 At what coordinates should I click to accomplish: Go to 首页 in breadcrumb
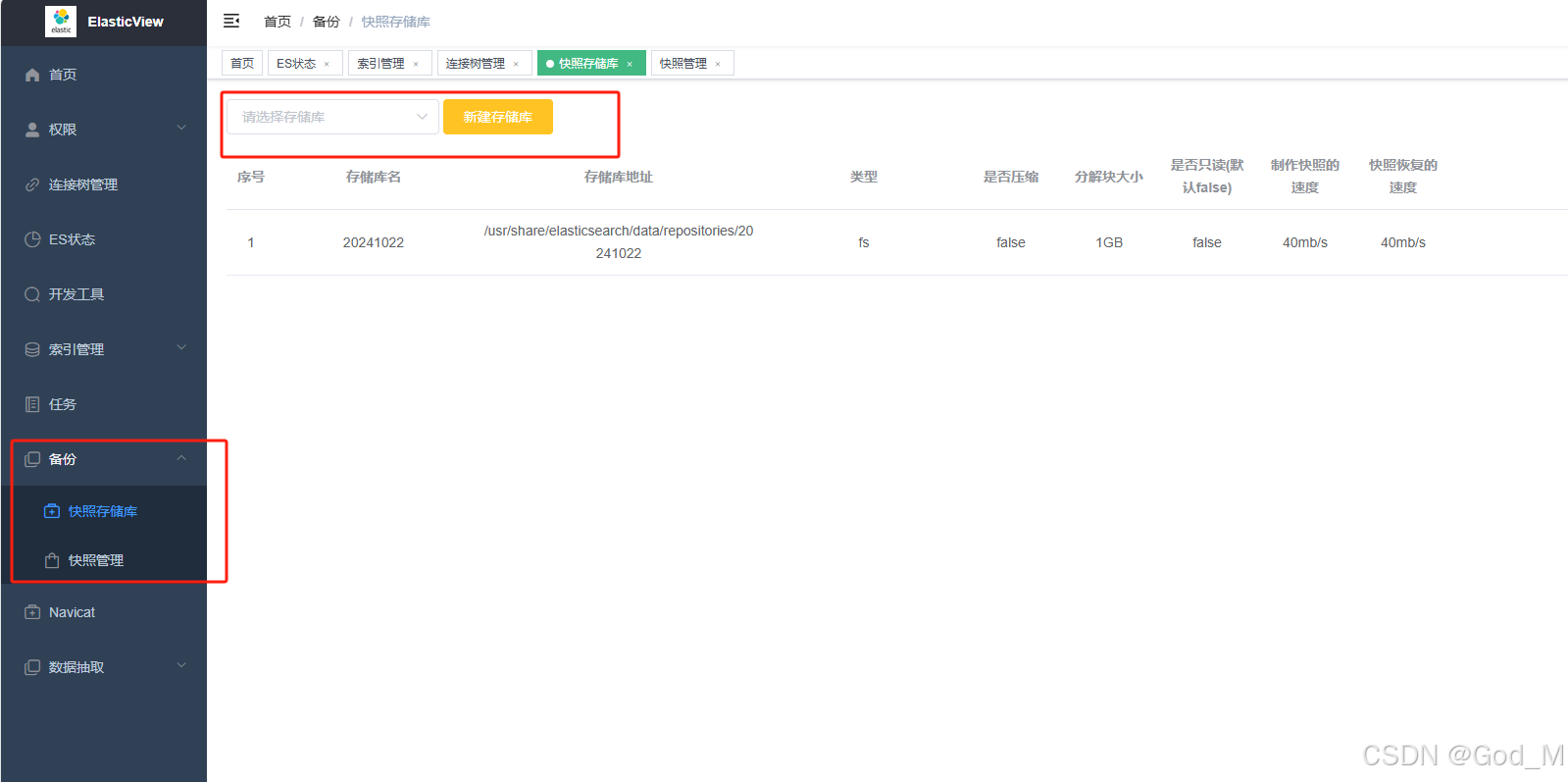(278, 22)
